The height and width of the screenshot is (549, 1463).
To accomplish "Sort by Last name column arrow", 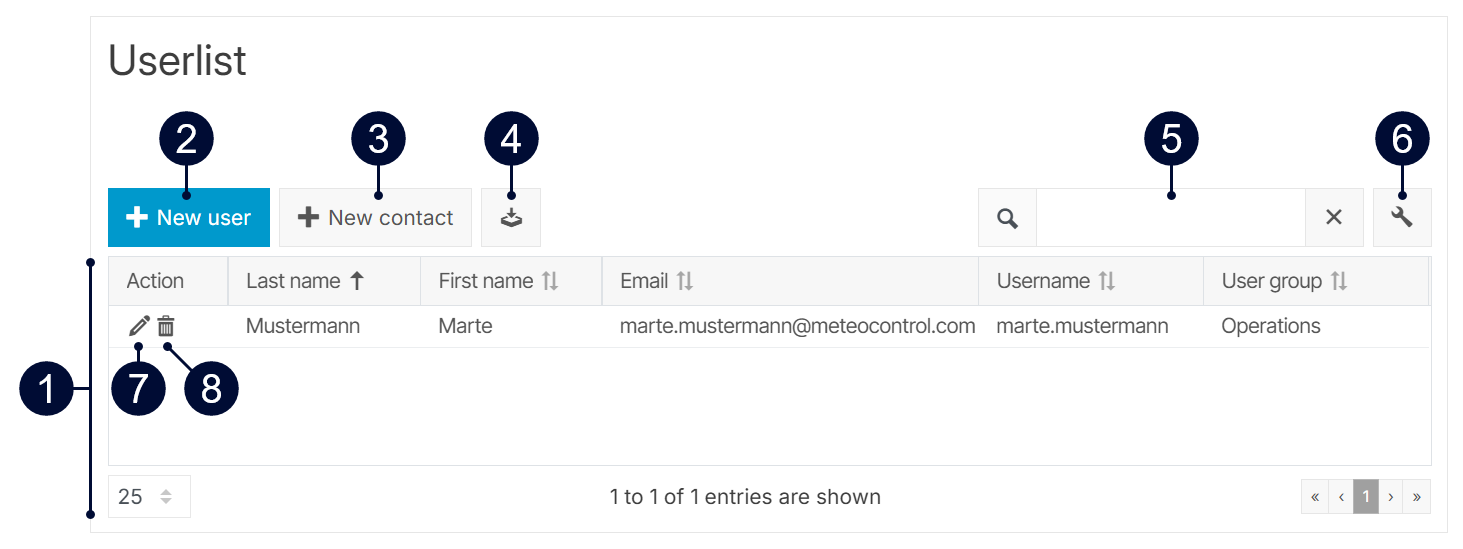I will click(357, 281).
